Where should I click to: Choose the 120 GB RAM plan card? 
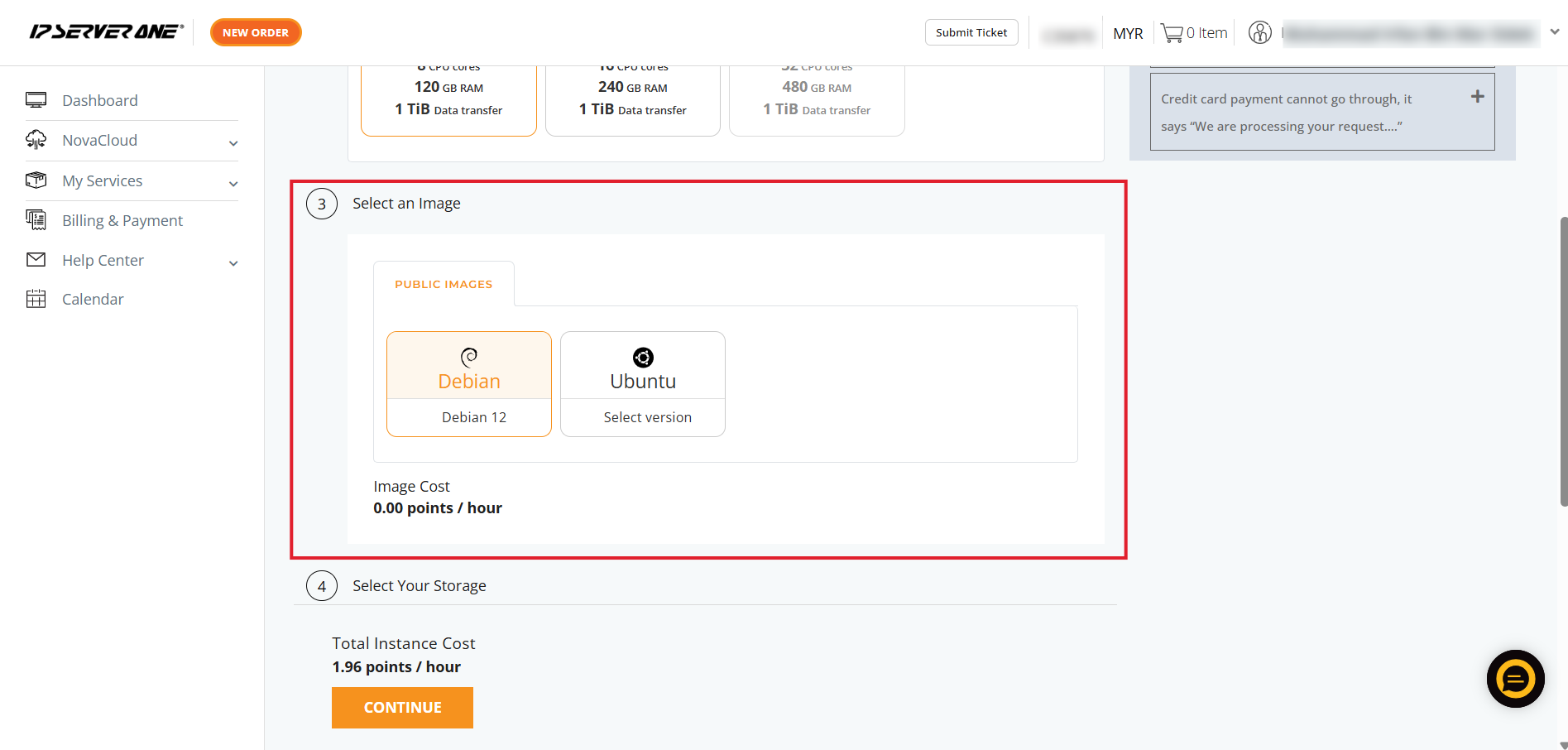pos(448,100)
